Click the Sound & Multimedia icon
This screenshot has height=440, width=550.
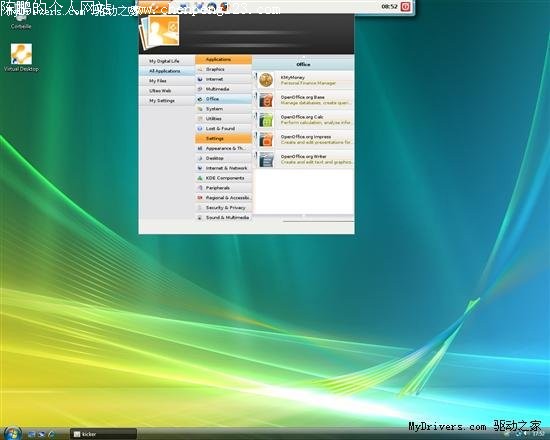coord(200,218)
